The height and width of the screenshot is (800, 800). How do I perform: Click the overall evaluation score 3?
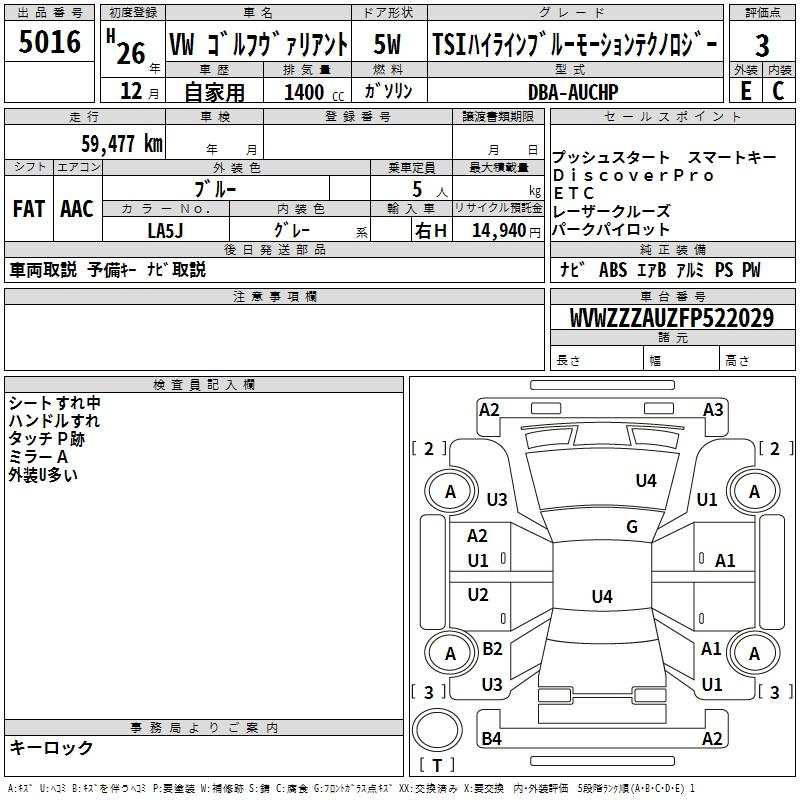click(762, 46)
